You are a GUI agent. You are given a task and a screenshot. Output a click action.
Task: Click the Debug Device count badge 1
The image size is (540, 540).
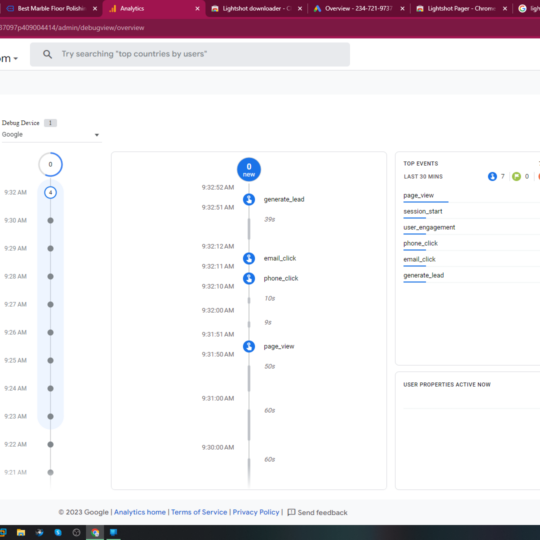[x=50, y=123]
